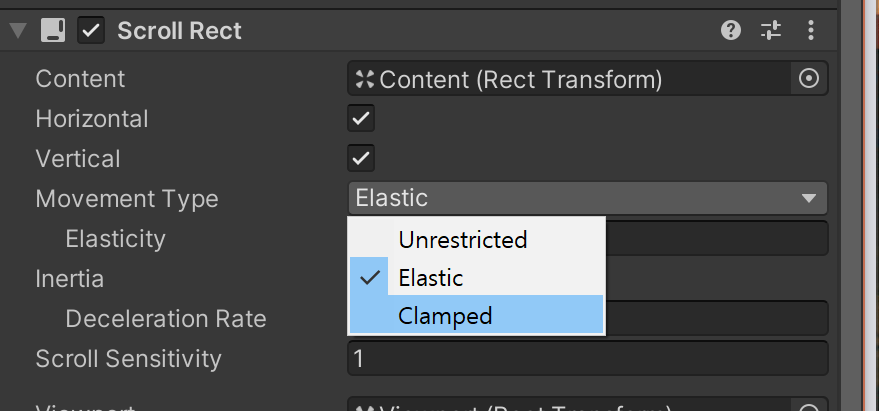Open Scroll Rect presets icon
The width and height of the screenshot is (879, 411).
click(770, 31)
